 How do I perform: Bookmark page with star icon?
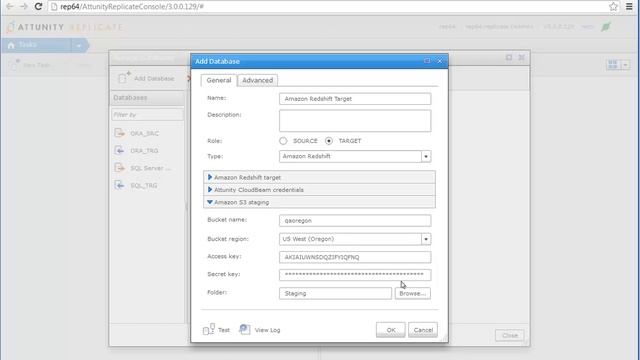(x=613, y=7)
